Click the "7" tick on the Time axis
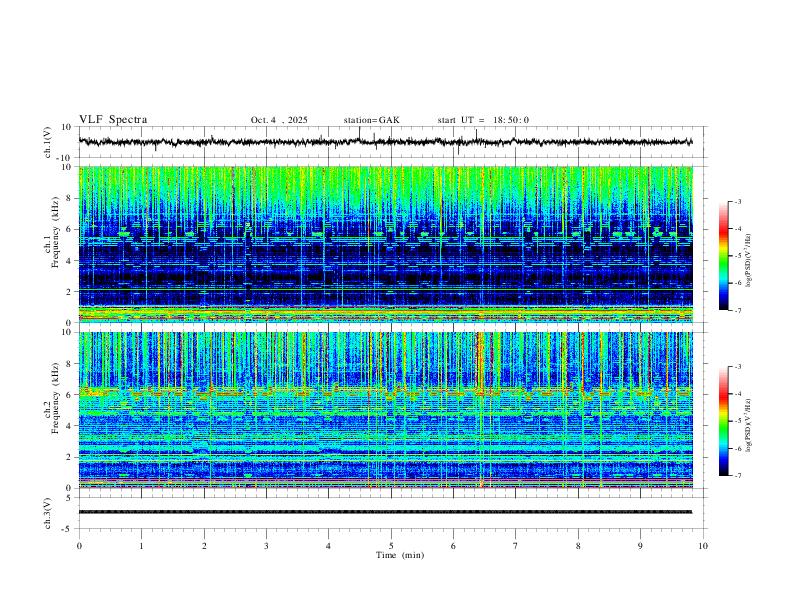 pyautogui.click(x=516, y=546)
